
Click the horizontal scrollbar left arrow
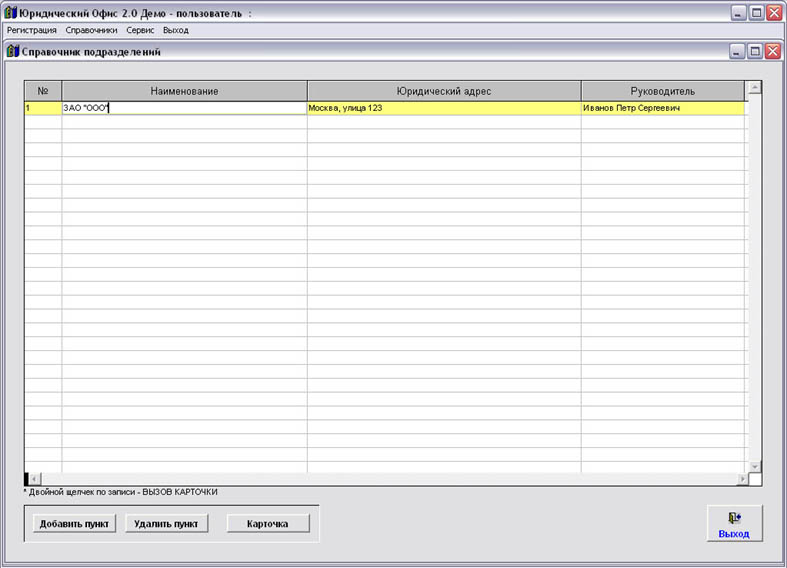point(35,479)
